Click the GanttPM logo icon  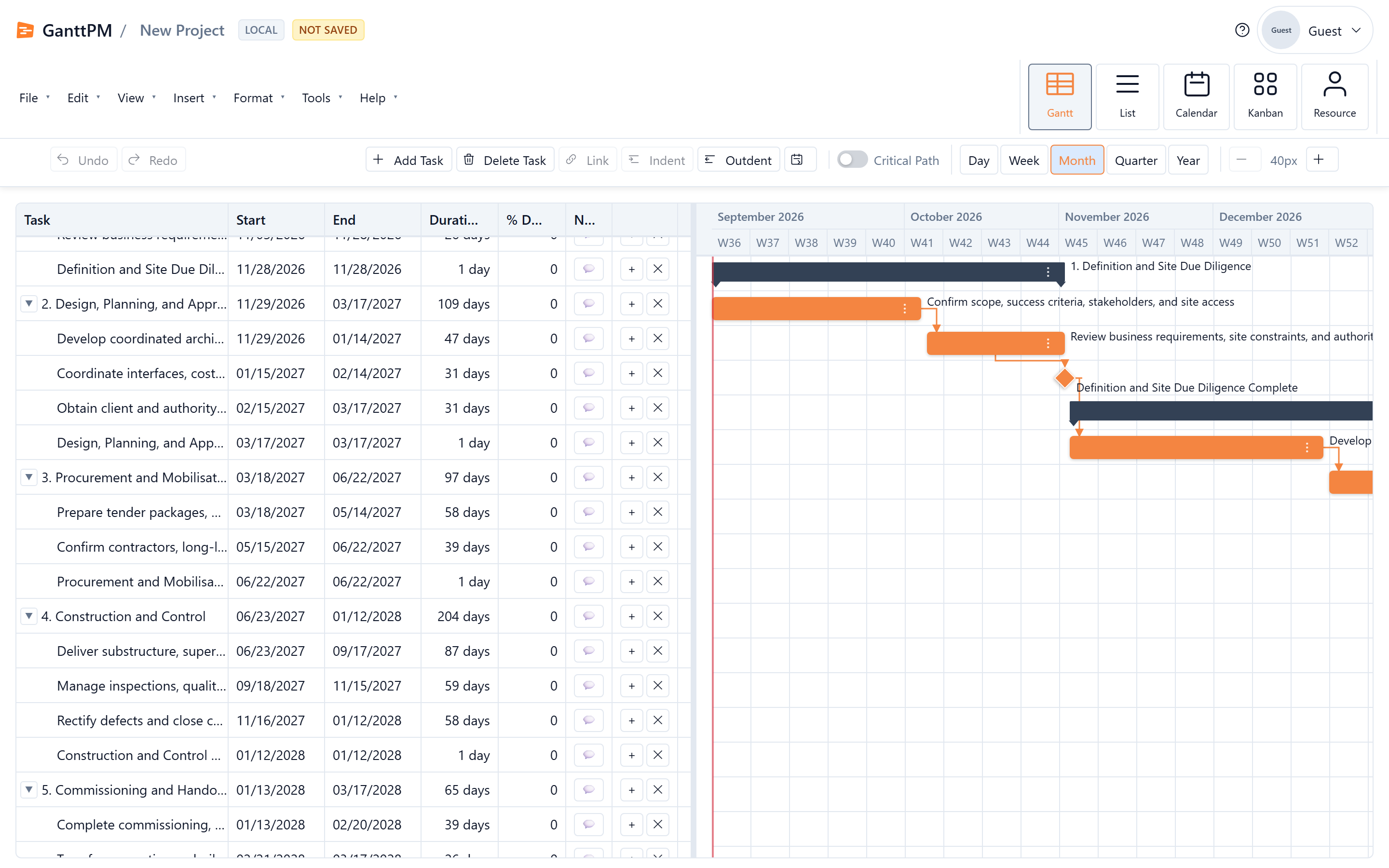25,30
